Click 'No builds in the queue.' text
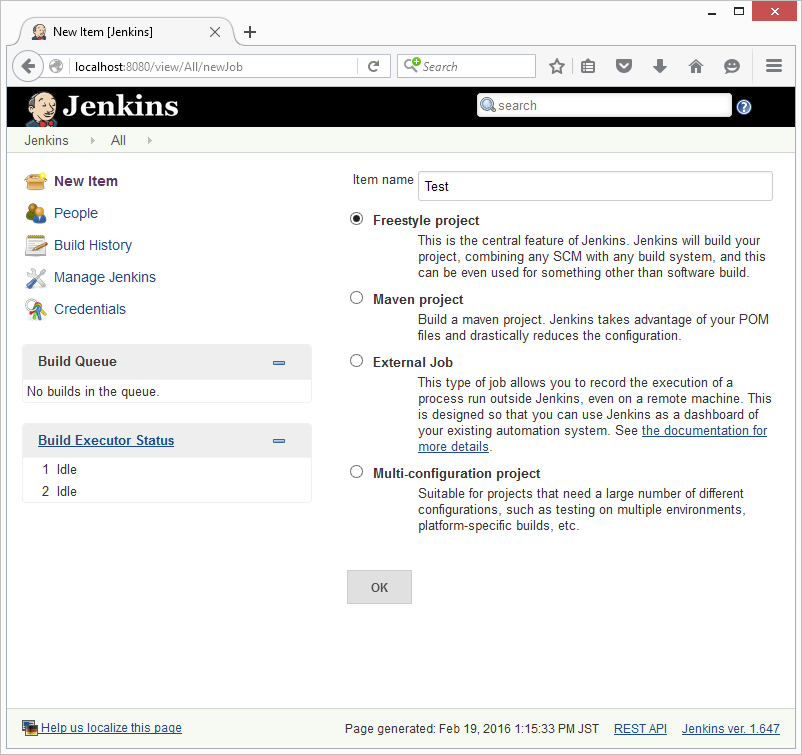Image resolution: width=802 pixels, height=755 pixels. click(93, 392)
